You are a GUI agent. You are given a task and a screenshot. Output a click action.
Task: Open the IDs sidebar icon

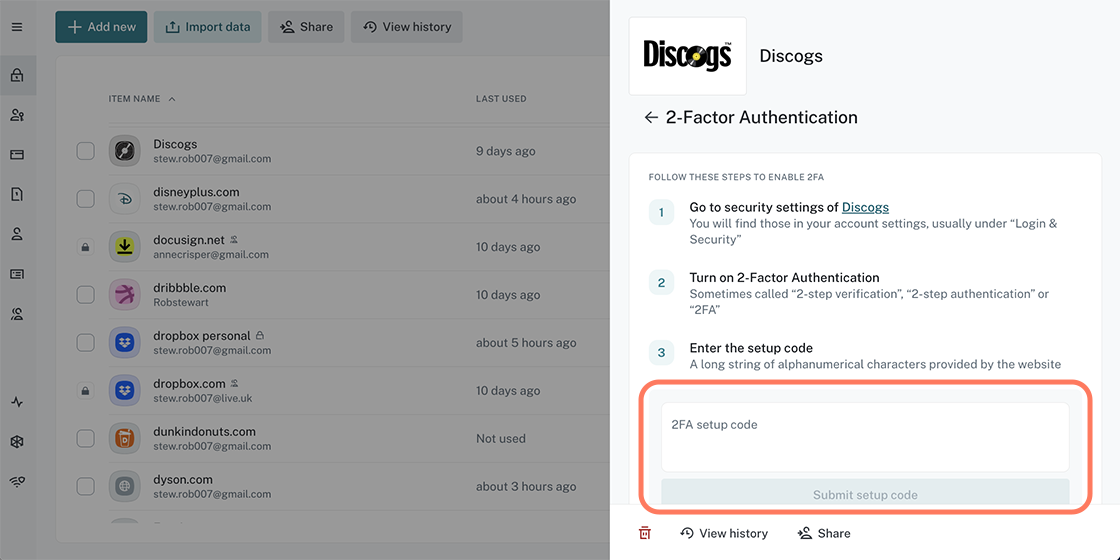click(17, 274)
